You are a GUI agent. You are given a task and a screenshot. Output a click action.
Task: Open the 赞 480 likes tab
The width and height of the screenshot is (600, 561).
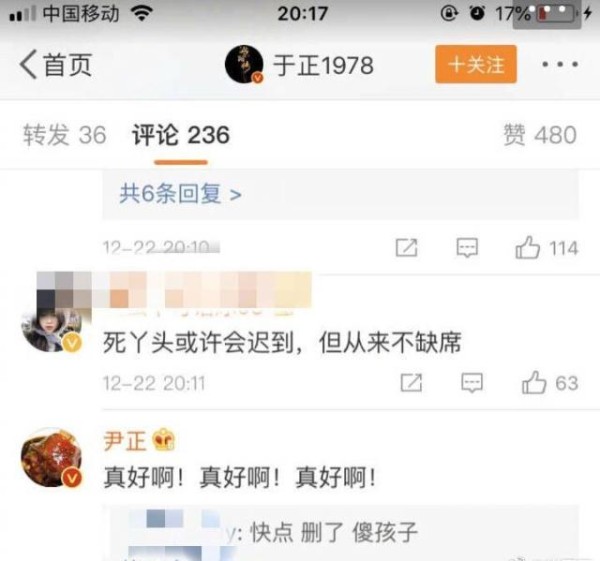point(540,135)
